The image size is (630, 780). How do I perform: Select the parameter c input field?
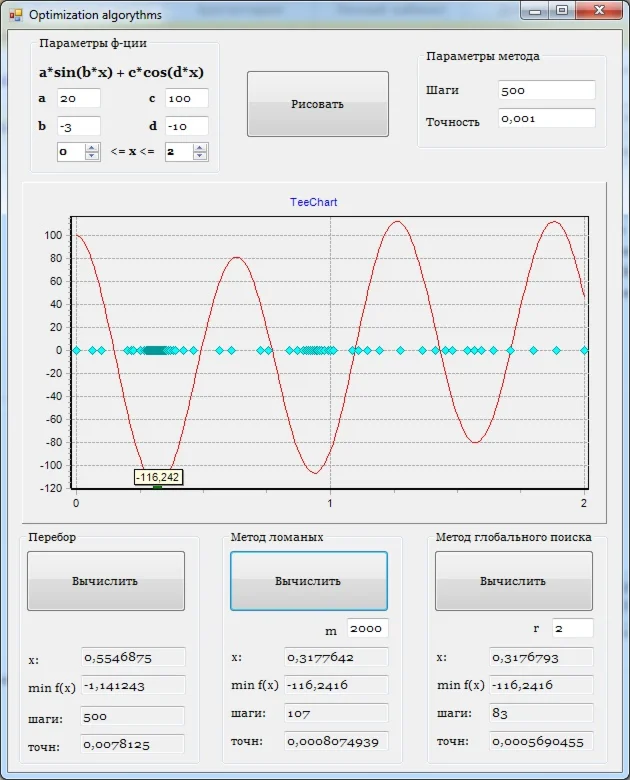[x=186, y=99]
